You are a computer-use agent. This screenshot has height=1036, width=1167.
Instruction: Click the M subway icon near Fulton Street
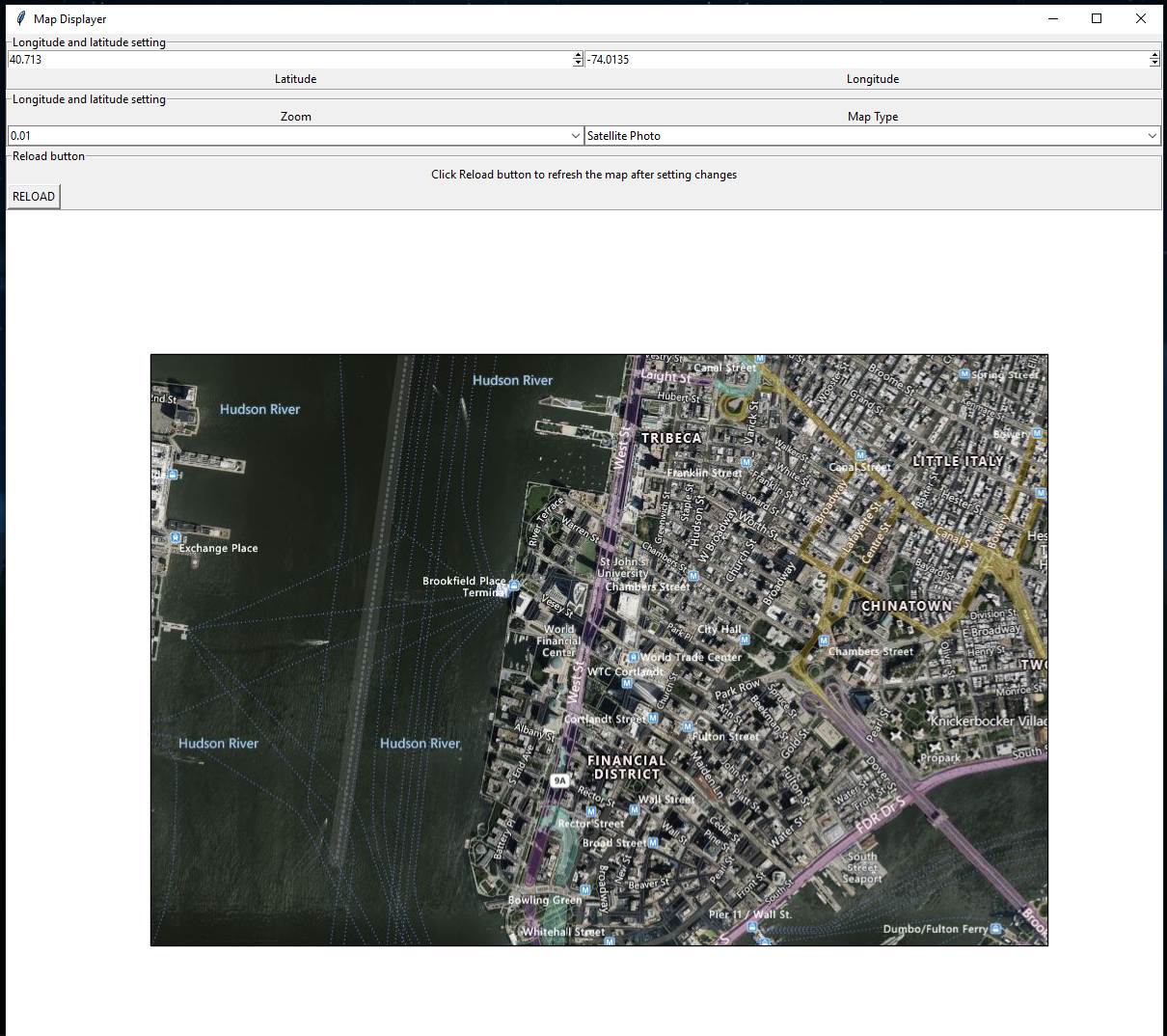(x=688, y=726)
